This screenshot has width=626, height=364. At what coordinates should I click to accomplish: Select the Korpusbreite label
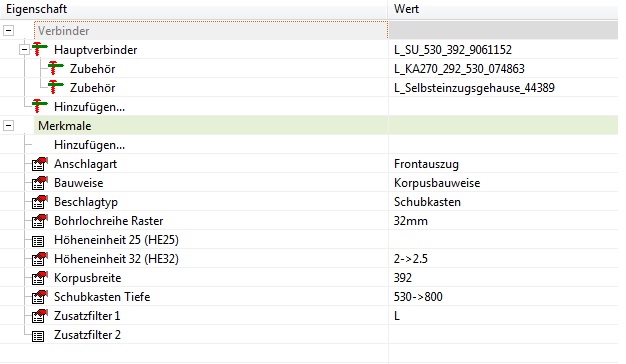pos(87,278)
